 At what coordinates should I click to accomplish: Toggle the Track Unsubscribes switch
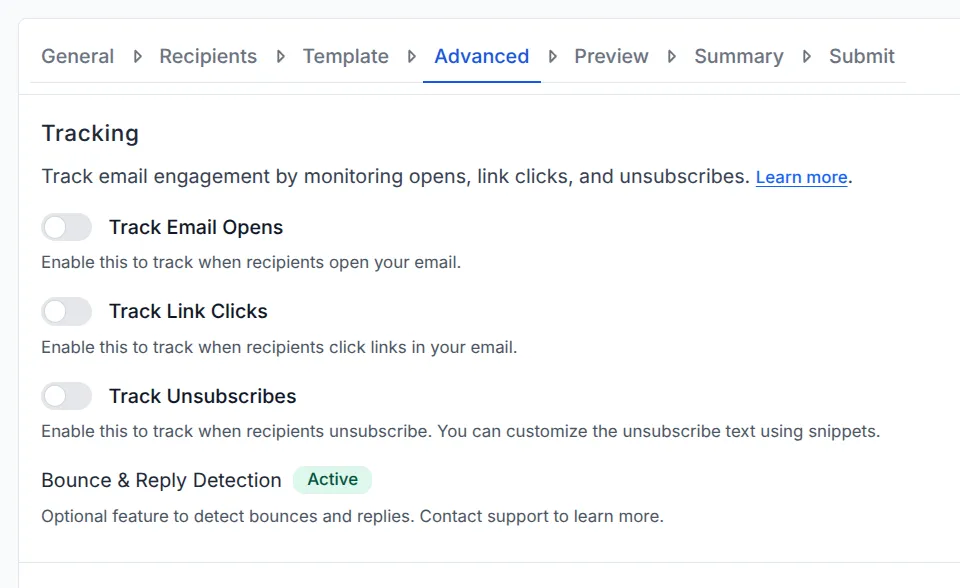66,397
